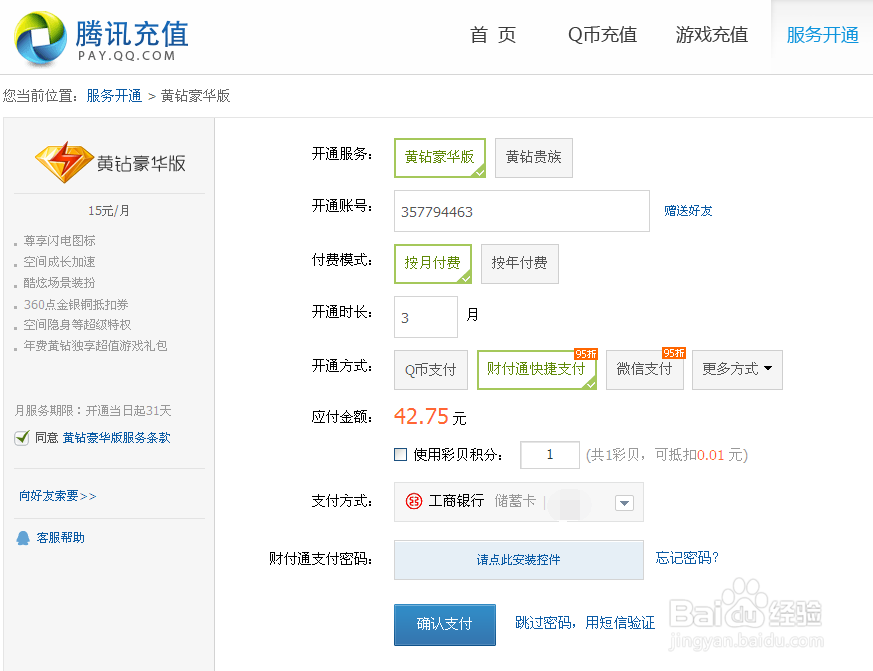Toggle the 黄钻豪华版 service terms agreement checkbox

tap(22, 438)
